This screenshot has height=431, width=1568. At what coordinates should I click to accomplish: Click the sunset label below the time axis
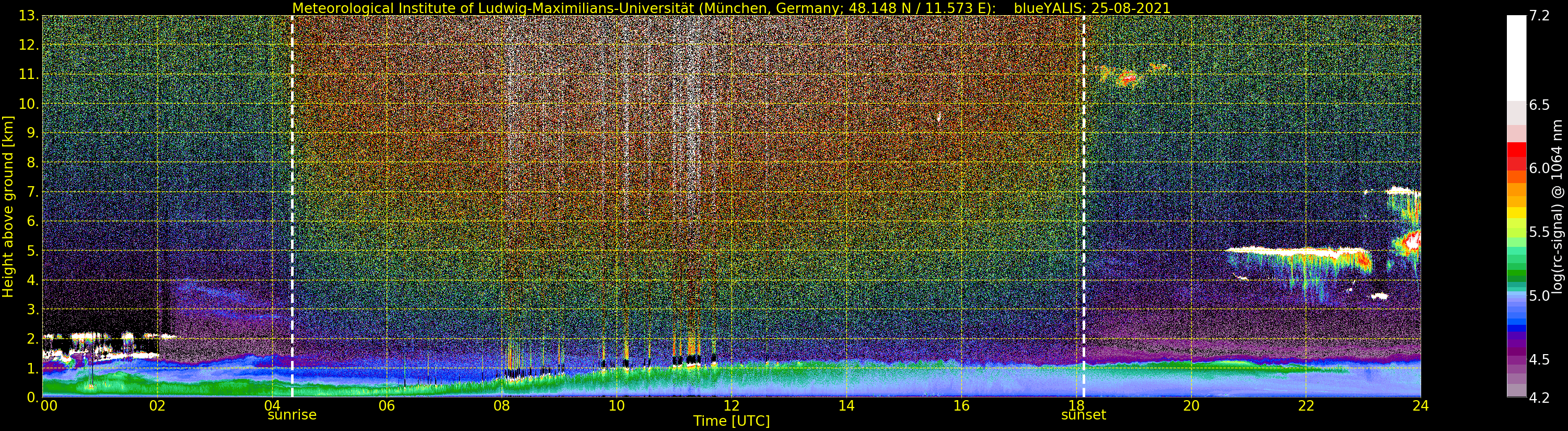[1084, 415]
